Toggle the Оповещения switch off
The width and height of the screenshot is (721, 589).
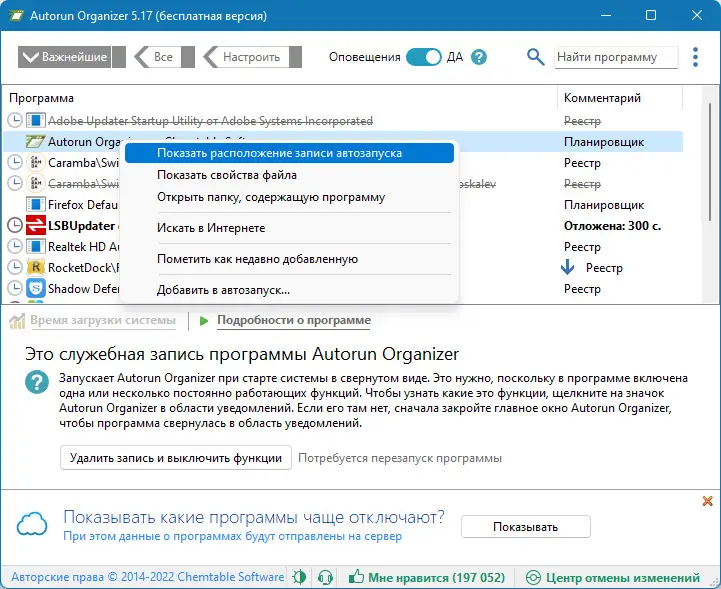[423, 57]
